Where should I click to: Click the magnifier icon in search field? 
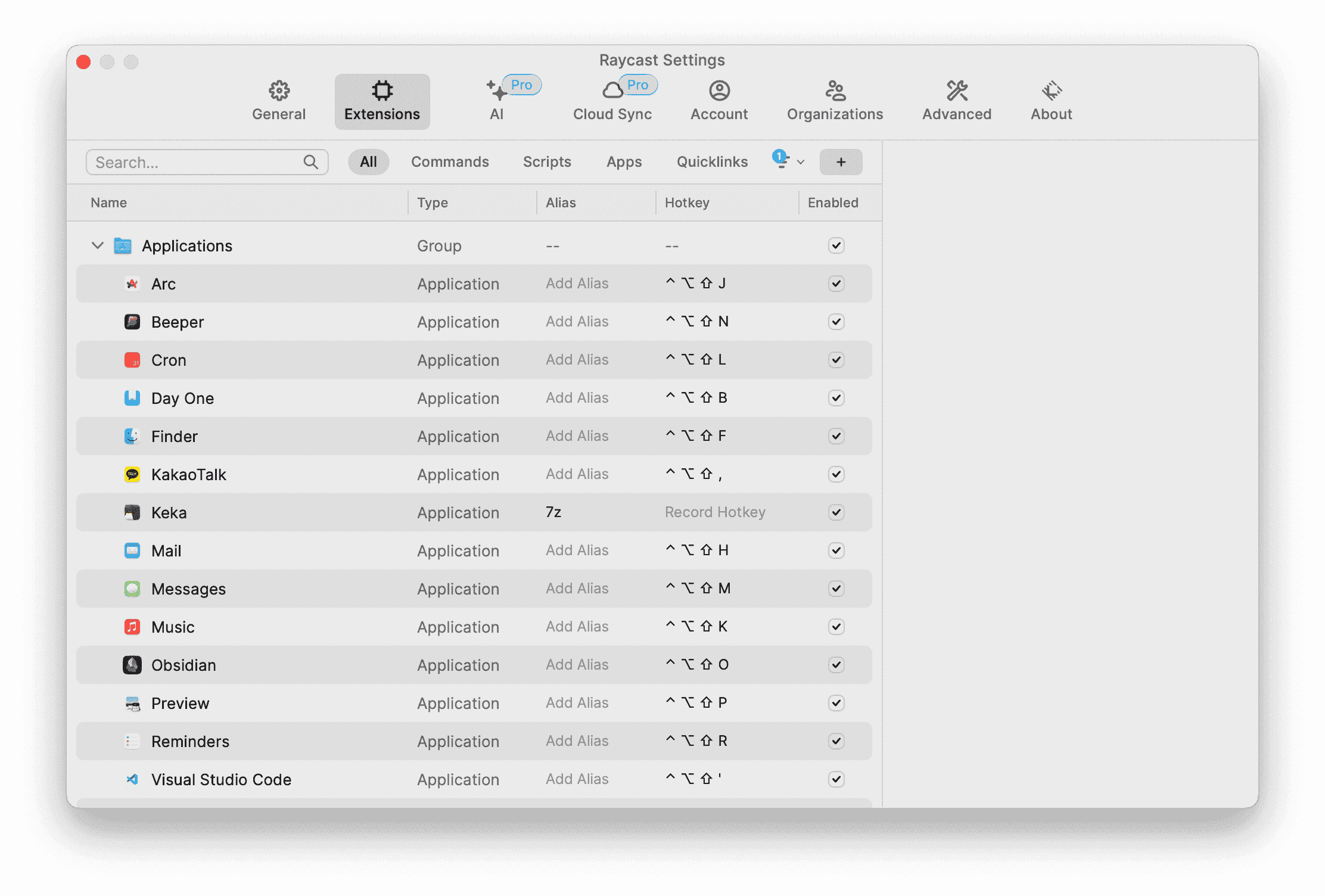310,162
